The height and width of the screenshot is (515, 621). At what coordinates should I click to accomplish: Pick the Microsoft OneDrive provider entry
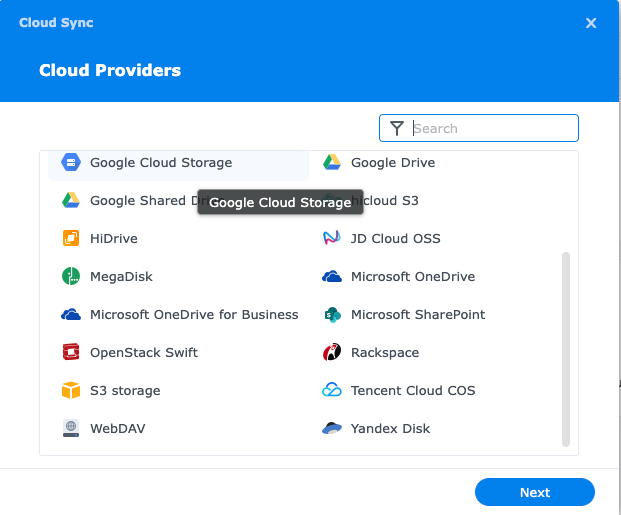[412, 277]
